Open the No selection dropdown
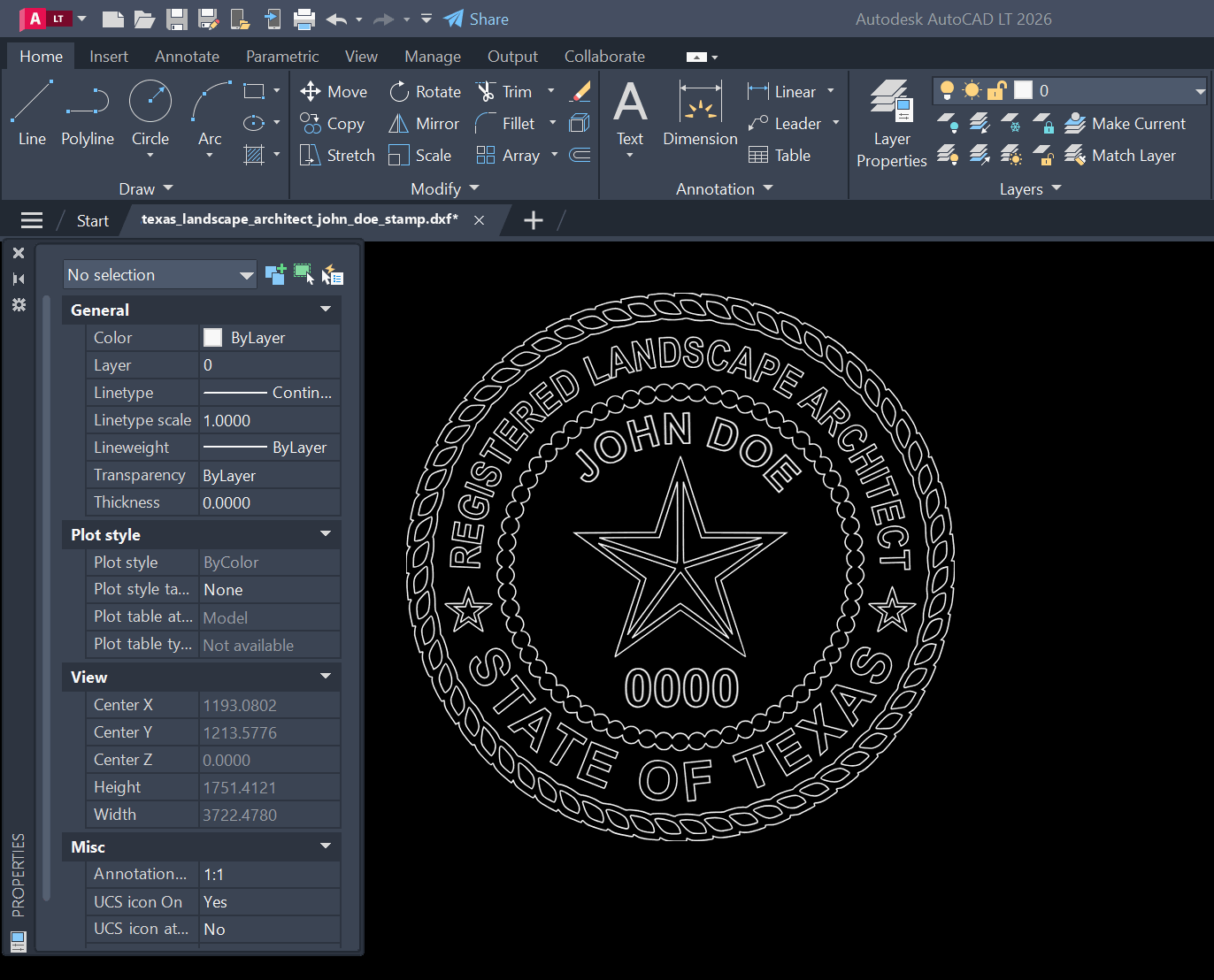The image size is (1214, 980). (160, 274)
